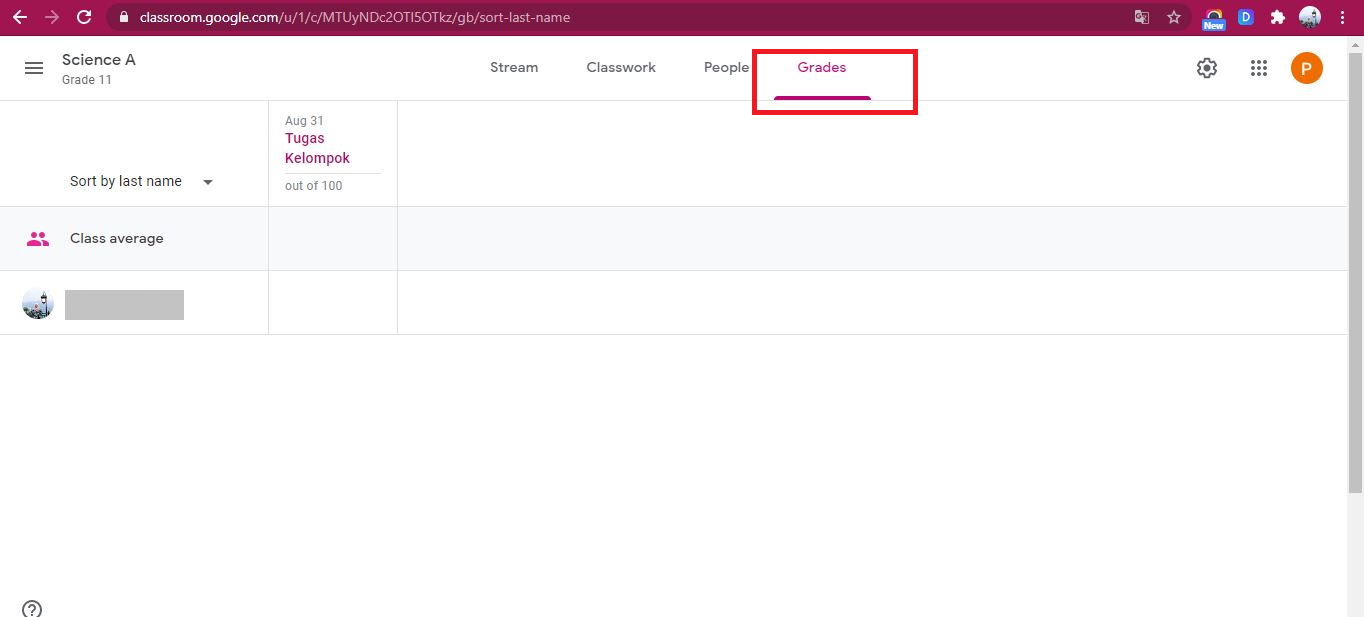The height and width of the screenshot is (617, 1364).
Task: Click the 'out of 100' text
Action: click(314, 186)
